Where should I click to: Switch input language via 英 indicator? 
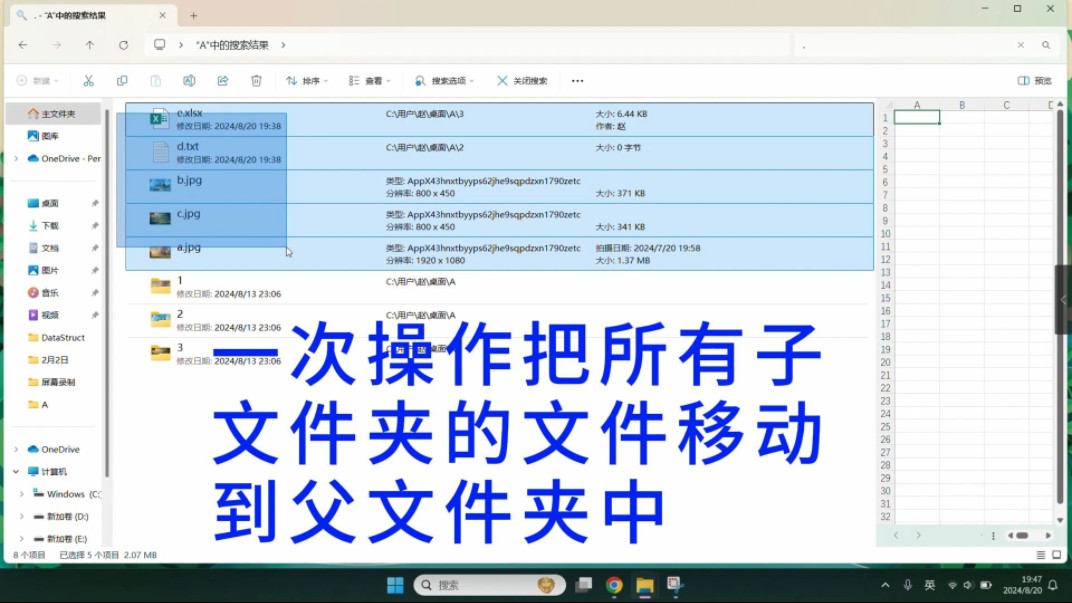point(930,584)
